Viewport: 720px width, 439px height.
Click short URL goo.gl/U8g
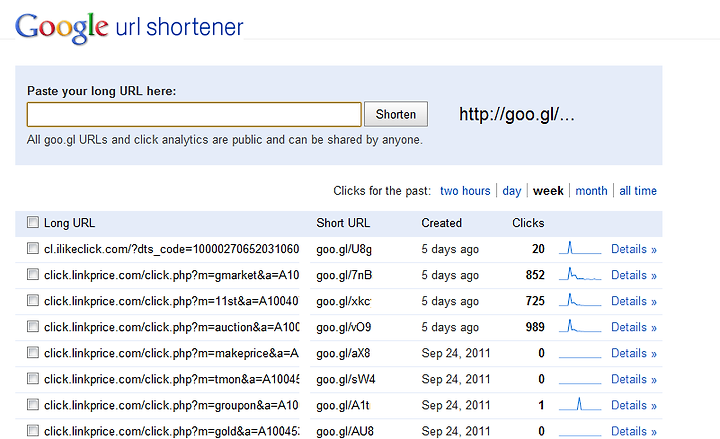[344, 249]
